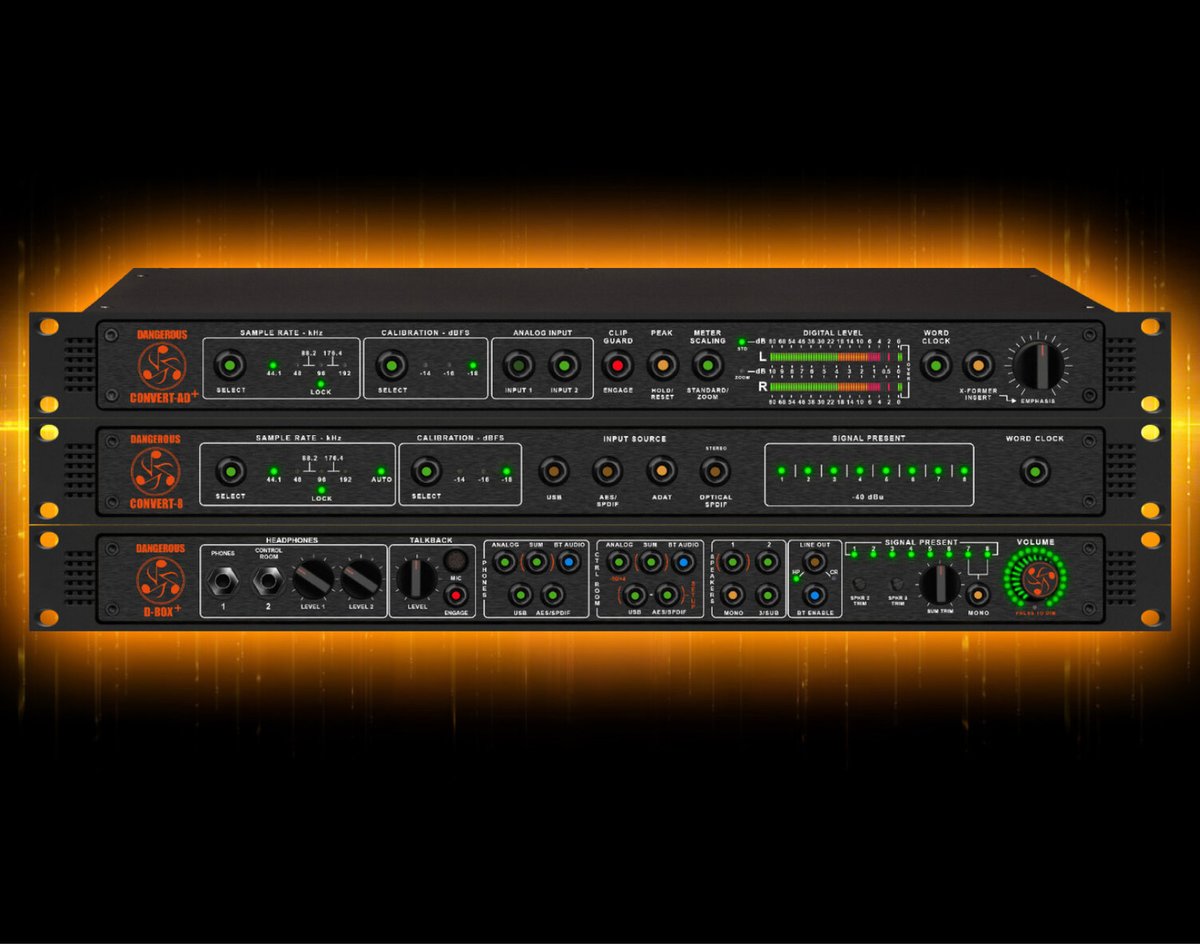Click the Lock LED on Convert-AD+
The height and width of the screenshot is (944, 1200).
321,382
